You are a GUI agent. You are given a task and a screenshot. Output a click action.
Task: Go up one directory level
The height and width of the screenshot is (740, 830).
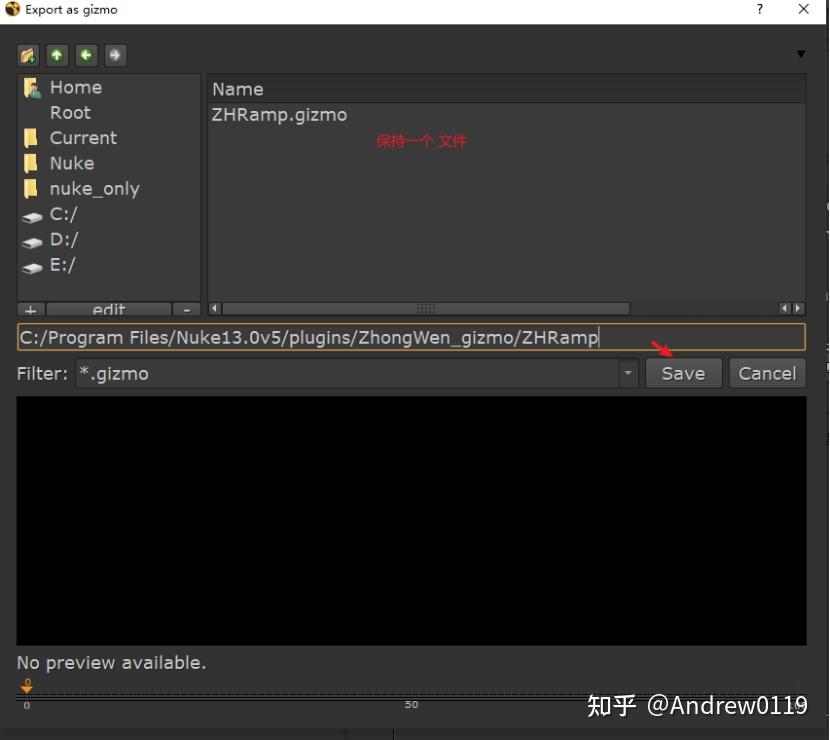[57, 55]
